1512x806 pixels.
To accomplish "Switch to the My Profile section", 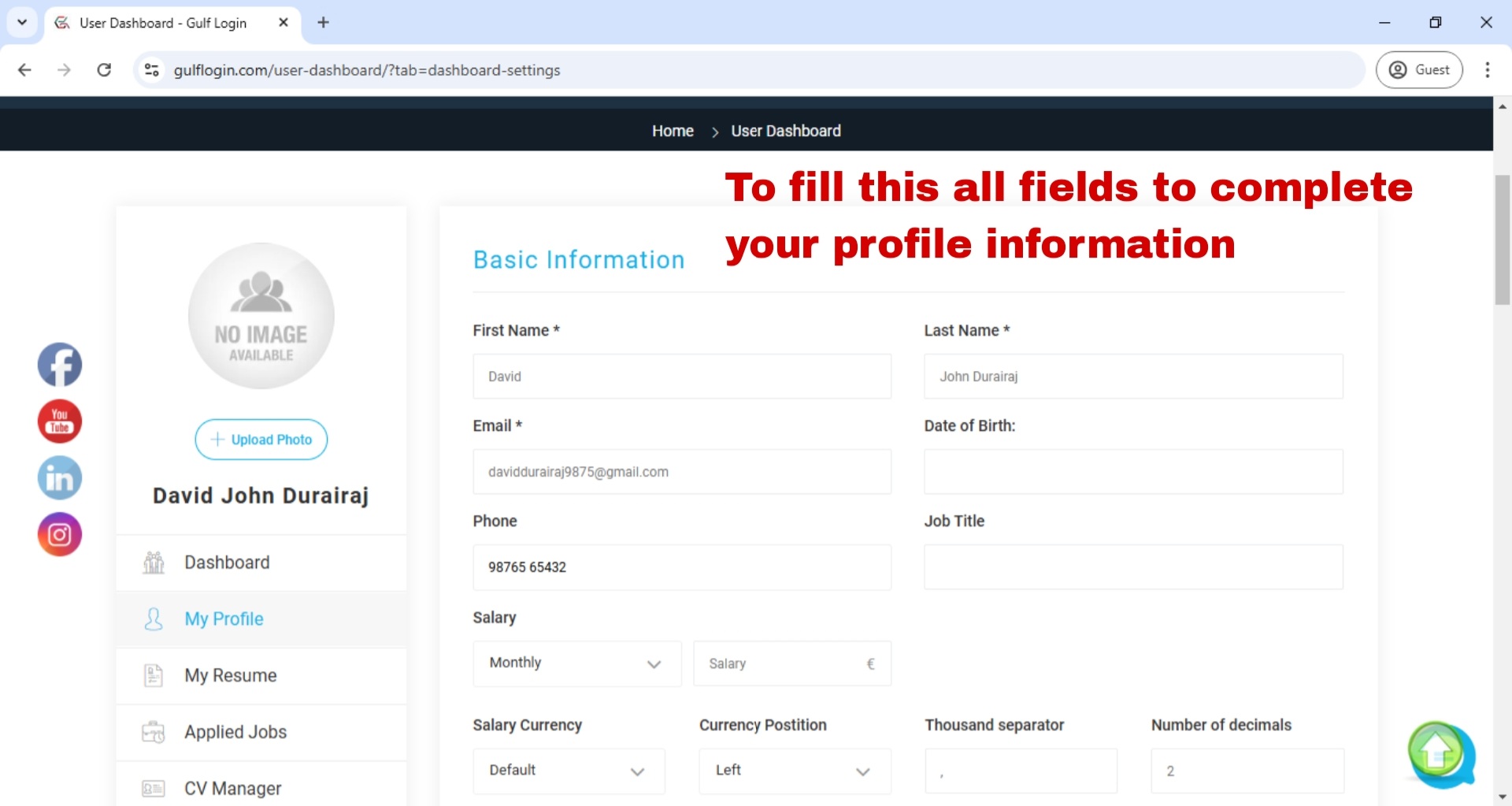I will pos(224,619).
